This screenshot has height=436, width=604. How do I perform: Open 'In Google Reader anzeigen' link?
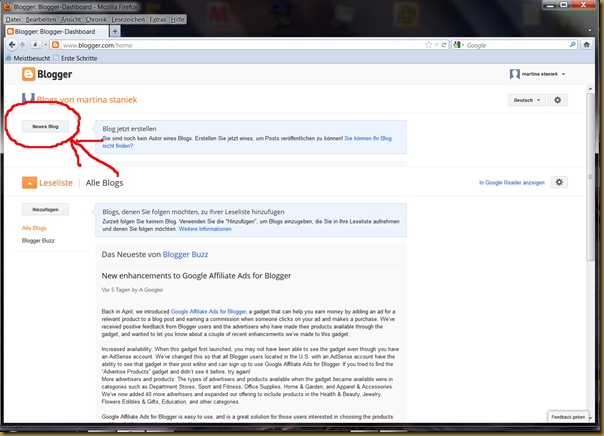(512, 183)
